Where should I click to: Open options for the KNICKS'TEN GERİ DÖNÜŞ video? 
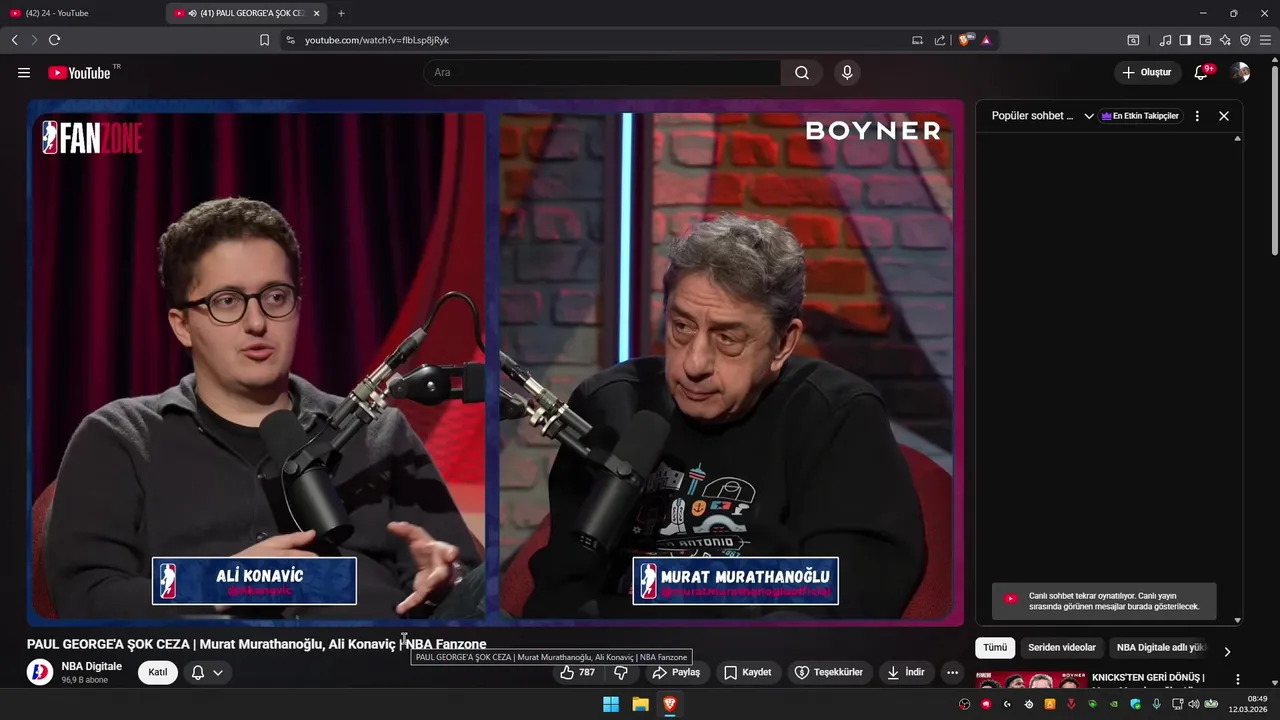coord(1237,679)
